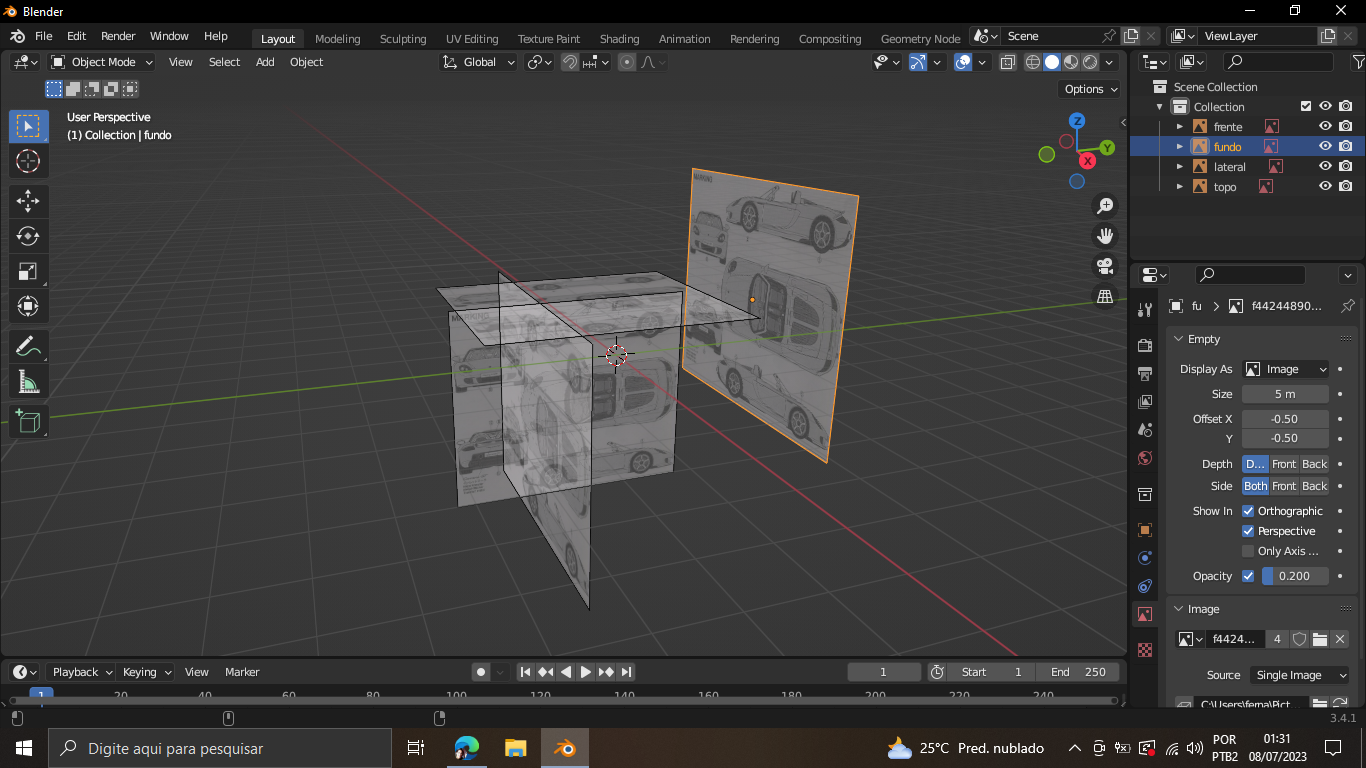1366x768 pixels.
Task: Set Side to Back
Action: point(1314,486)
